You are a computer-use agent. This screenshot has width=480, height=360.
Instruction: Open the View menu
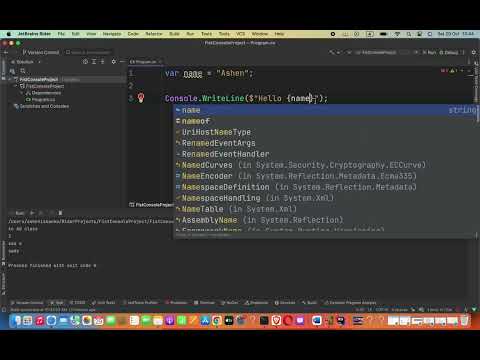point(91,34)
